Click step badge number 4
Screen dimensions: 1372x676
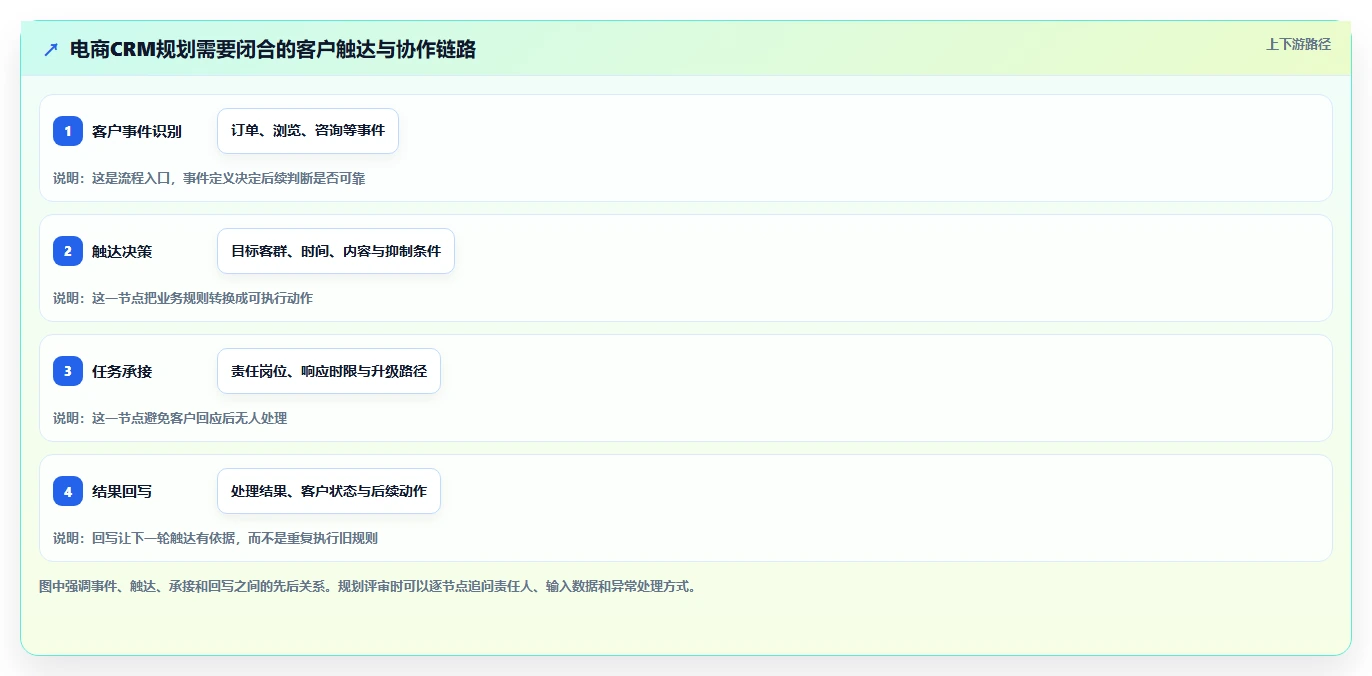[68, 491]
